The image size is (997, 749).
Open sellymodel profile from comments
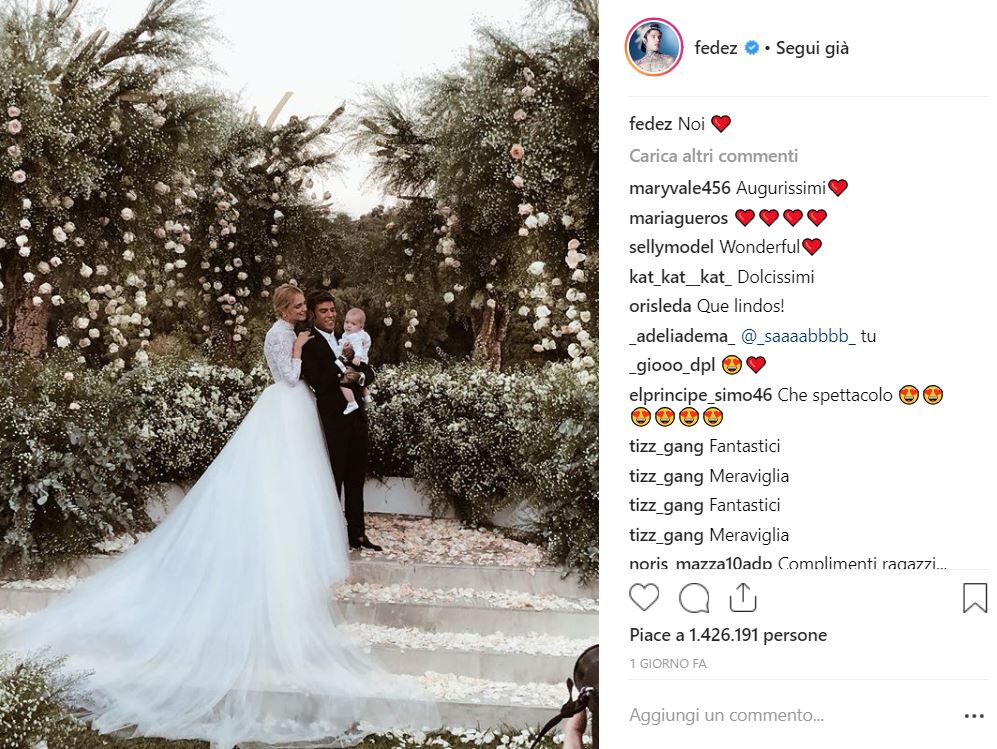(x=671, y=247)
